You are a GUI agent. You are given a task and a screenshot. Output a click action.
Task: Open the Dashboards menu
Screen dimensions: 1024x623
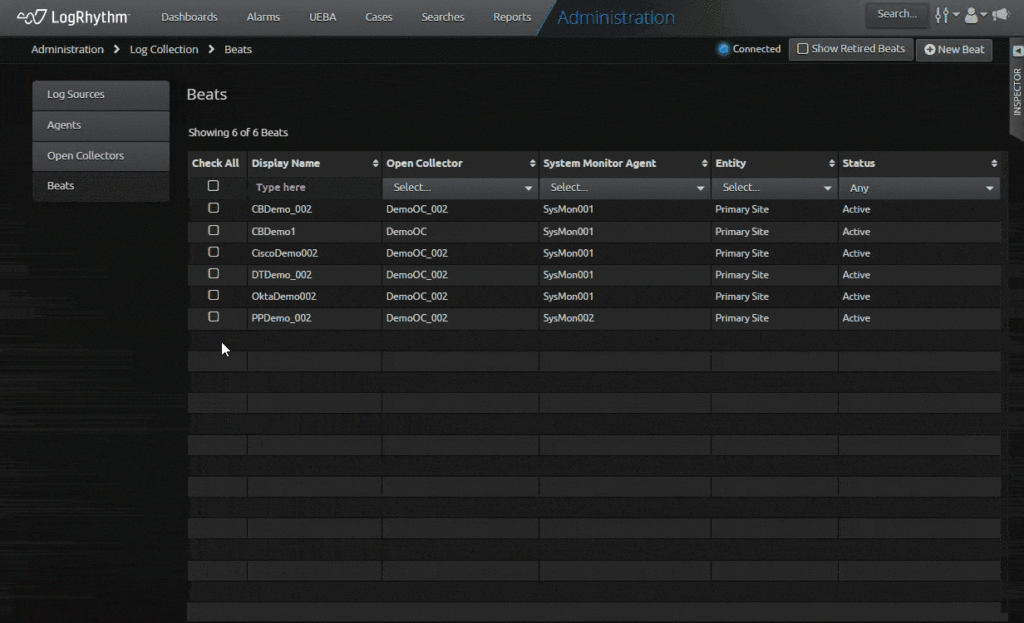pyautogui.click(x=189, y=16)
